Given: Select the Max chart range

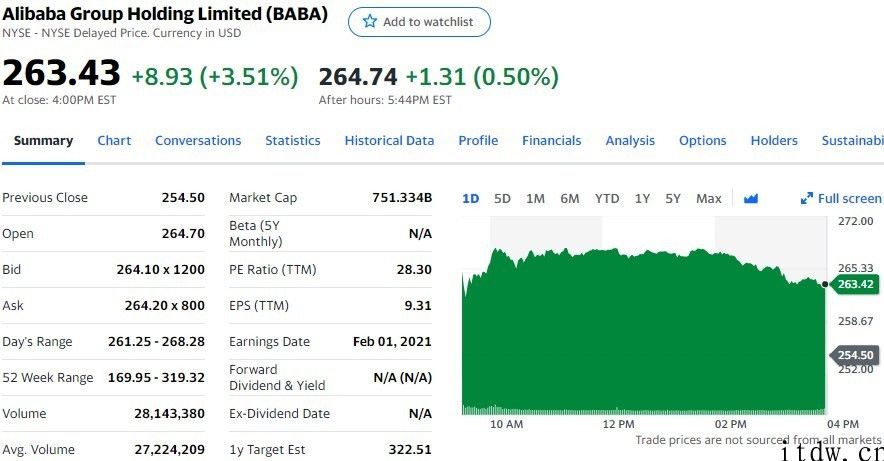Looking at the screenshot, I should (x=708, y=198).
